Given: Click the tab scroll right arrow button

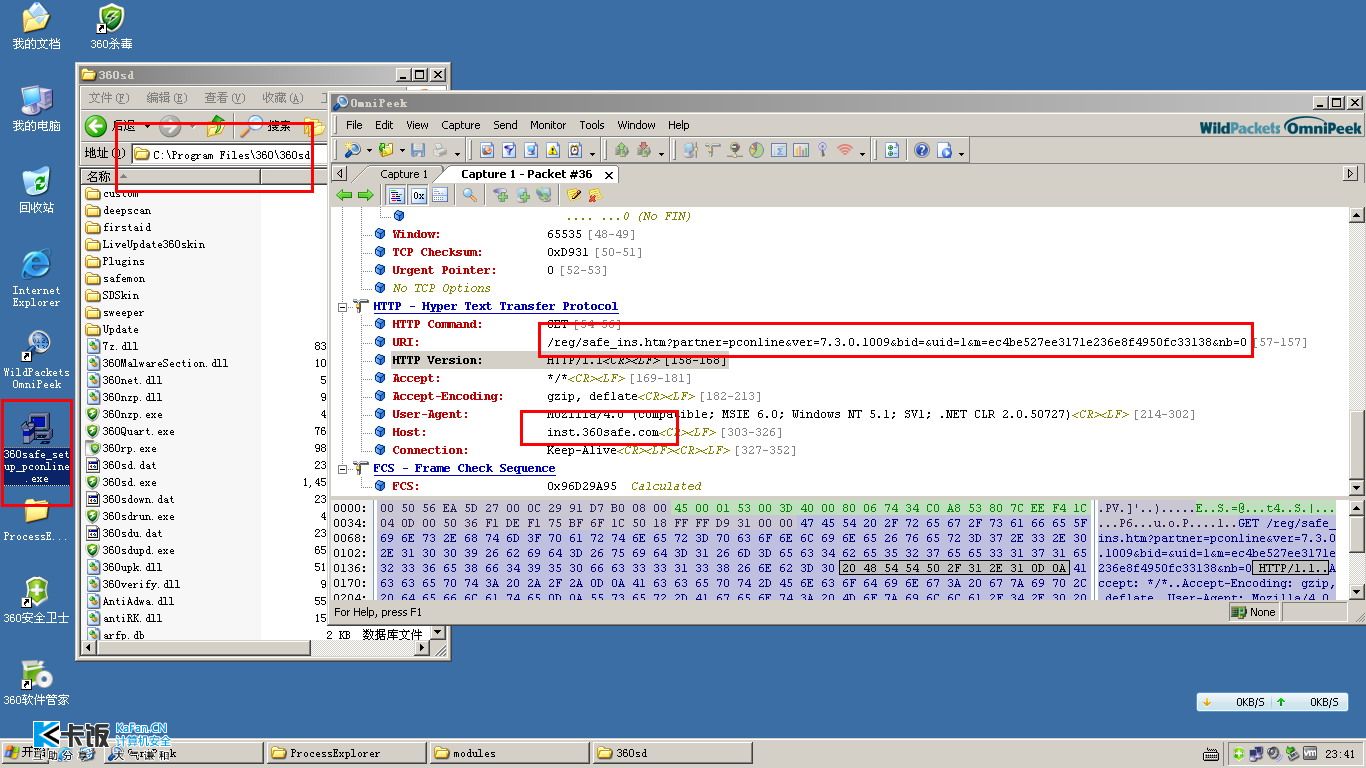Looking at the screenshot, I should pos(1350,174).
